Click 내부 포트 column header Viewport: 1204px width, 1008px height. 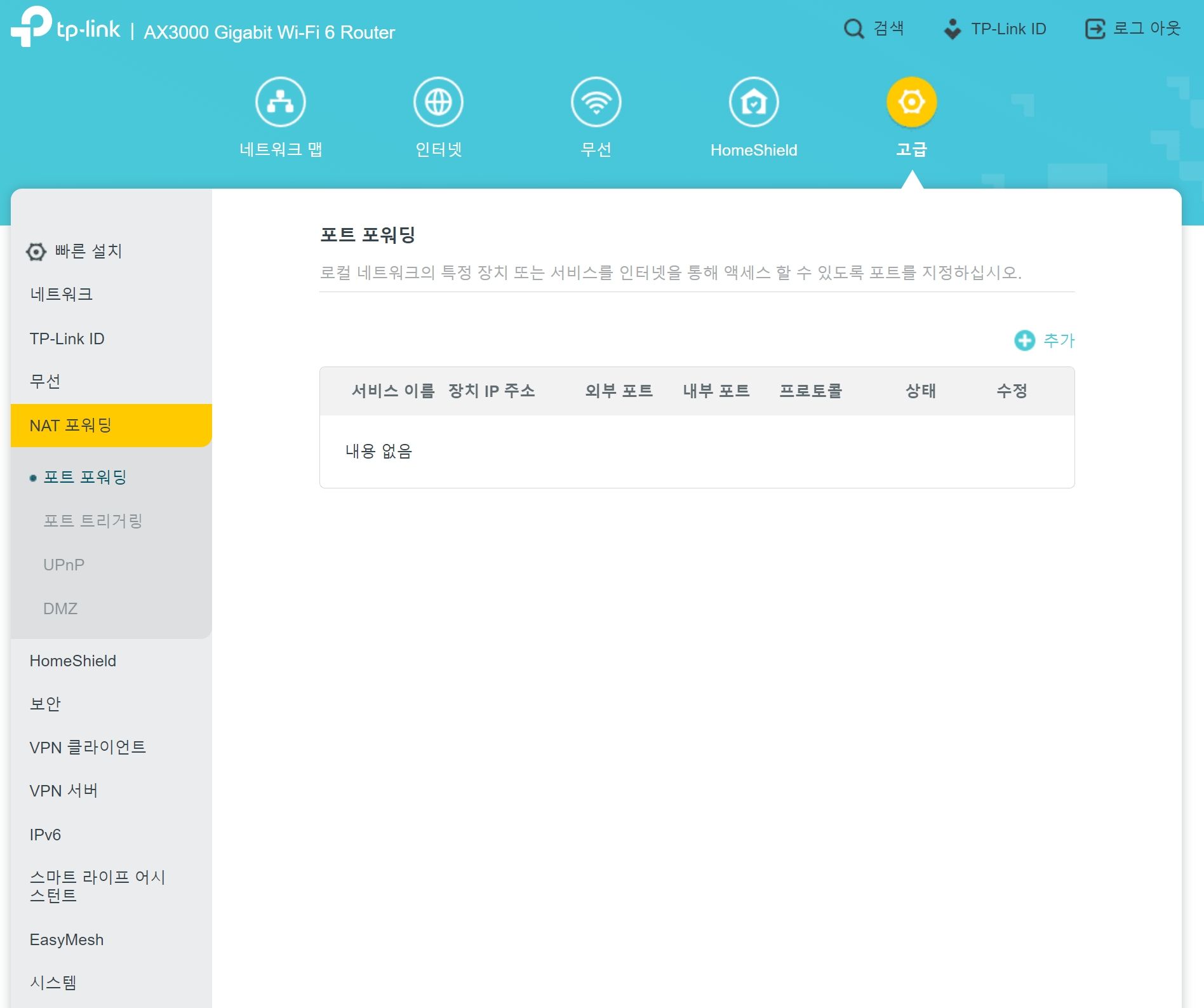[716, 391]
